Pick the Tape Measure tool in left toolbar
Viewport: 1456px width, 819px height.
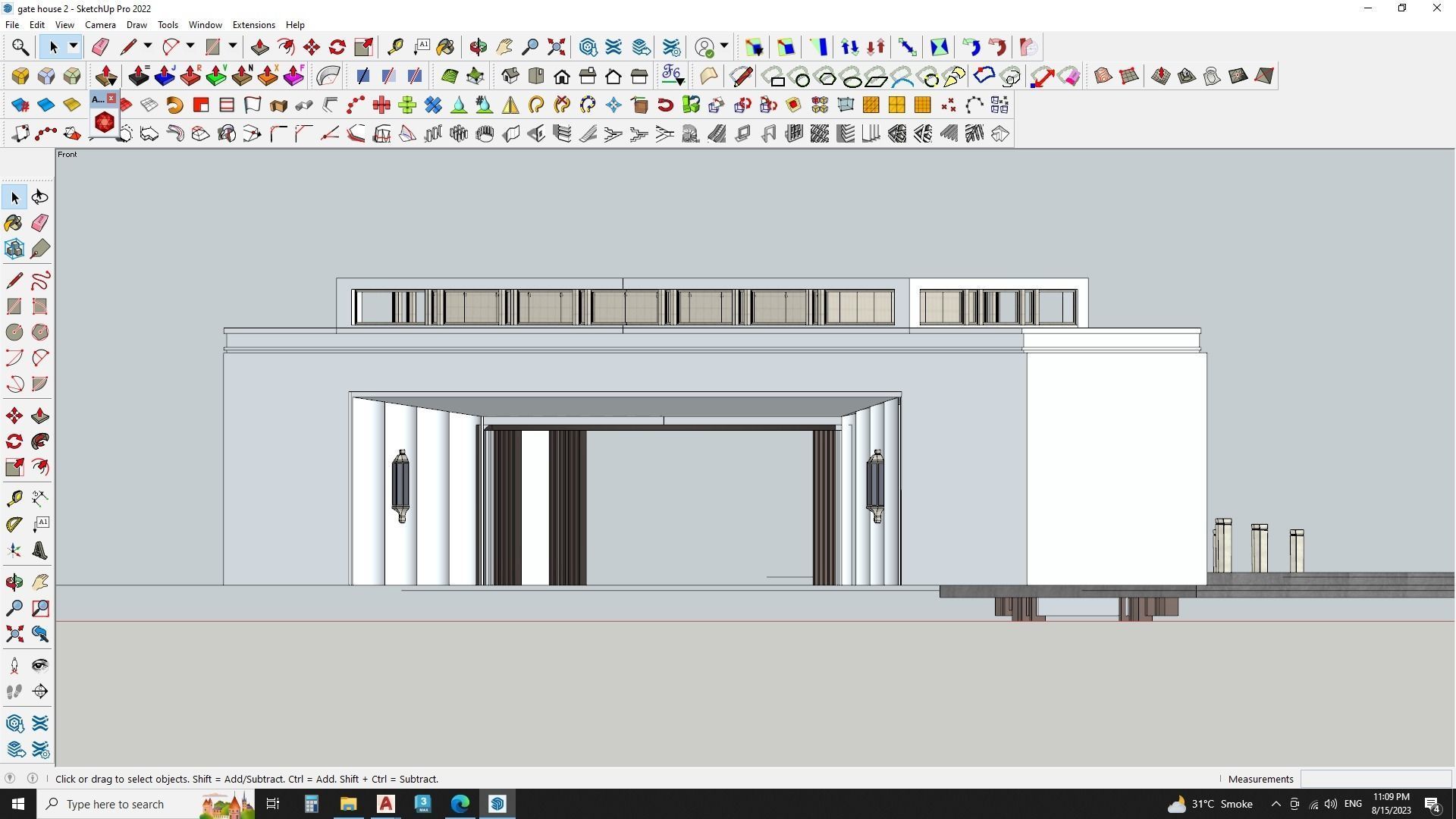14,498
